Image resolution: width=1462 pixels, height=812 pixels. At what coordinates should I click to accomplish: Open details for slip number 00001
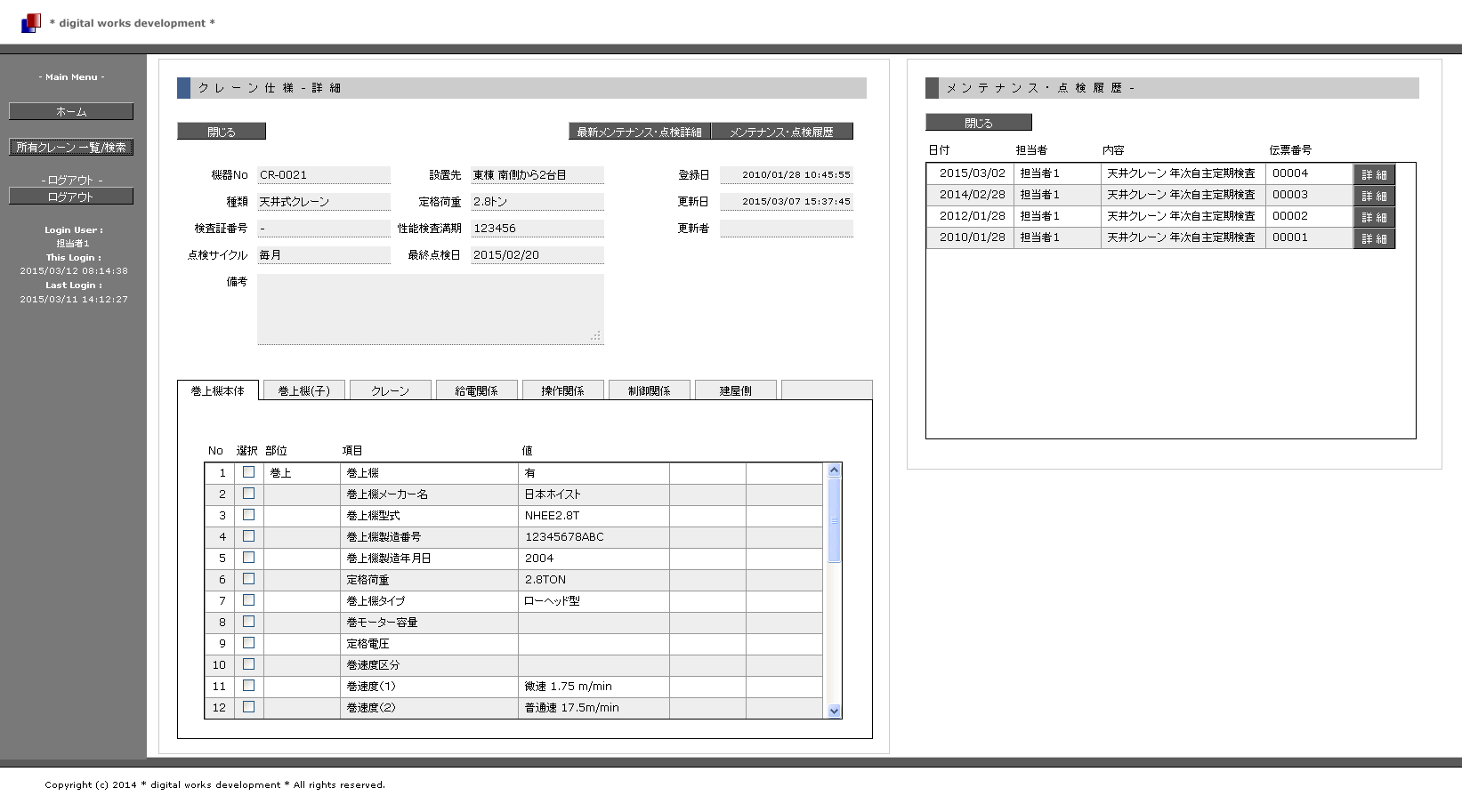1373,238
